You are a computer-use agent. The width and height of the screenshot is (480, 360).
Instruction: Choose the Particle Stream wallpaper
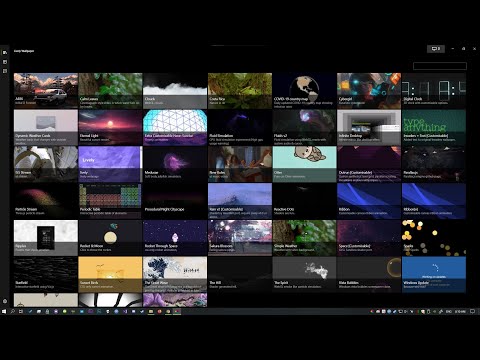[x=46, y=201]
